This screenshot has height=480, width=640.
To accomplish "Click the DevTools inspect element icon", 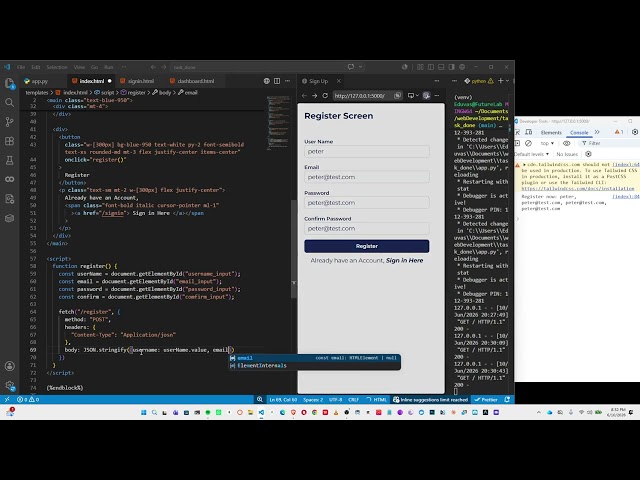I will 518,132.
